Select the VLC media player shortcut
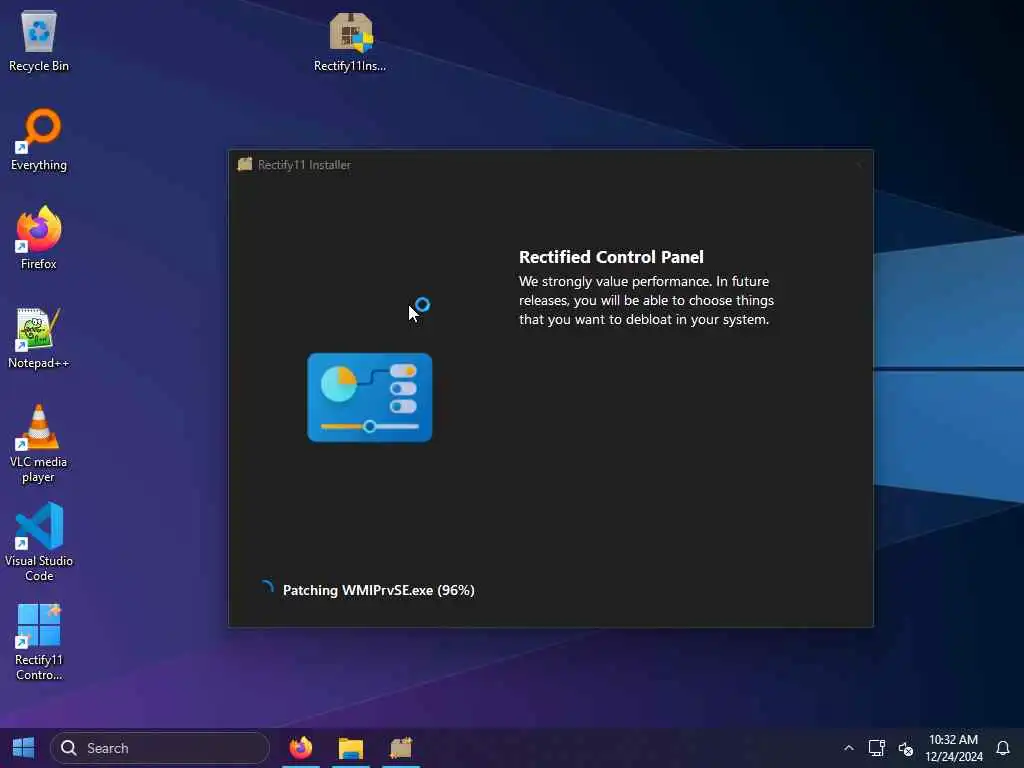The height and width of the screenshot is (768, 1024). coord(39,444)
